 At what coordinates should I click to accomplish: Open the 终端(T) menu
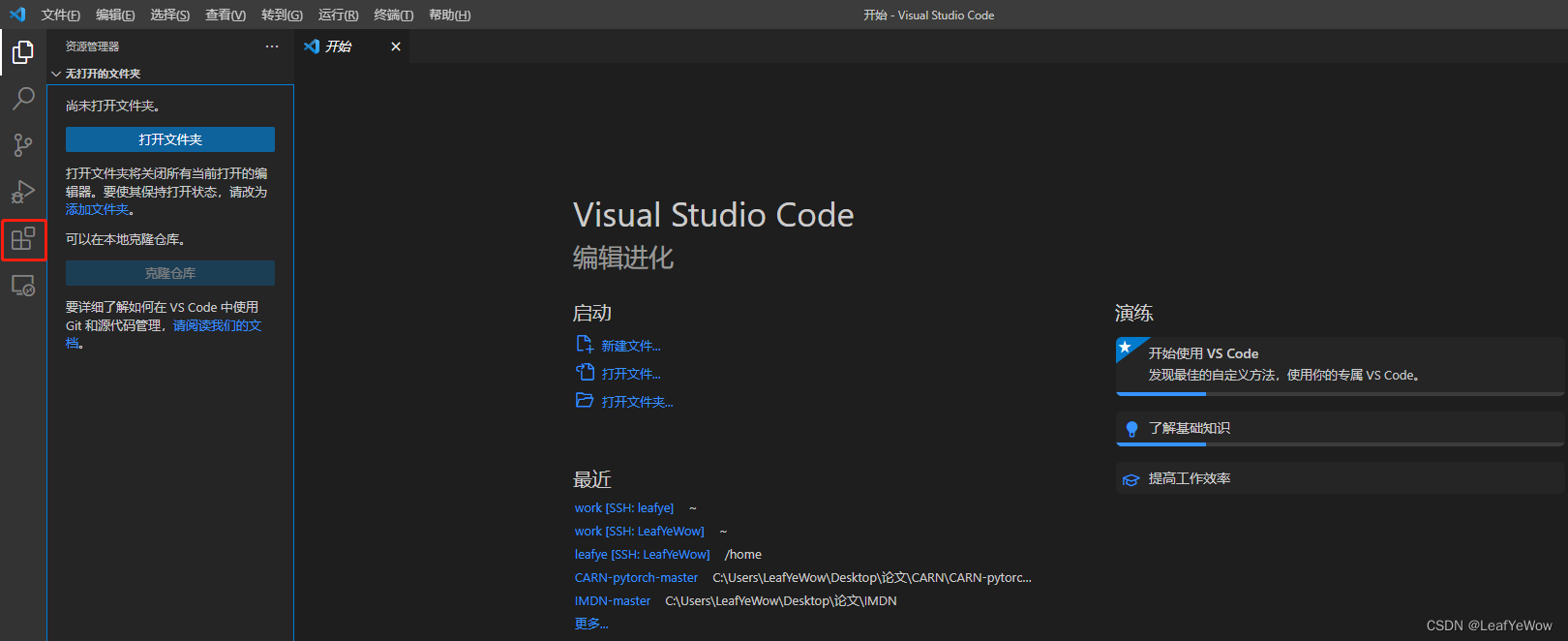(394, 15)
